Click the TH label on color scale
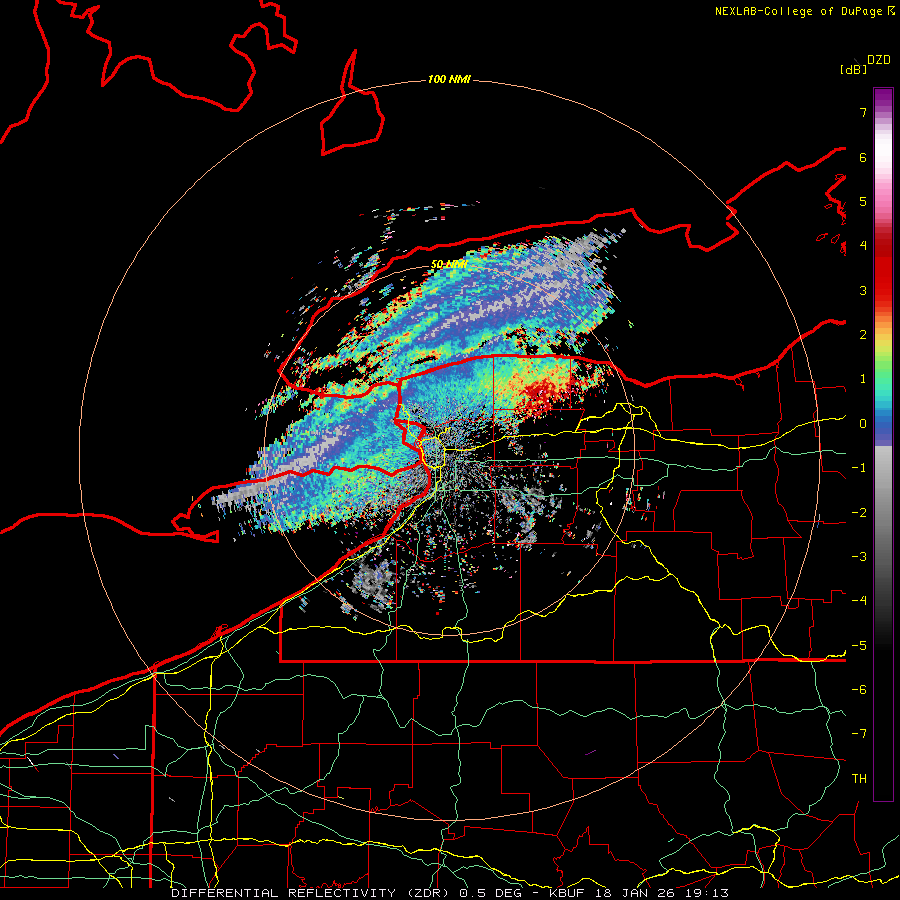The width and height of the screenshot is (900, 900). pos(859,779)
